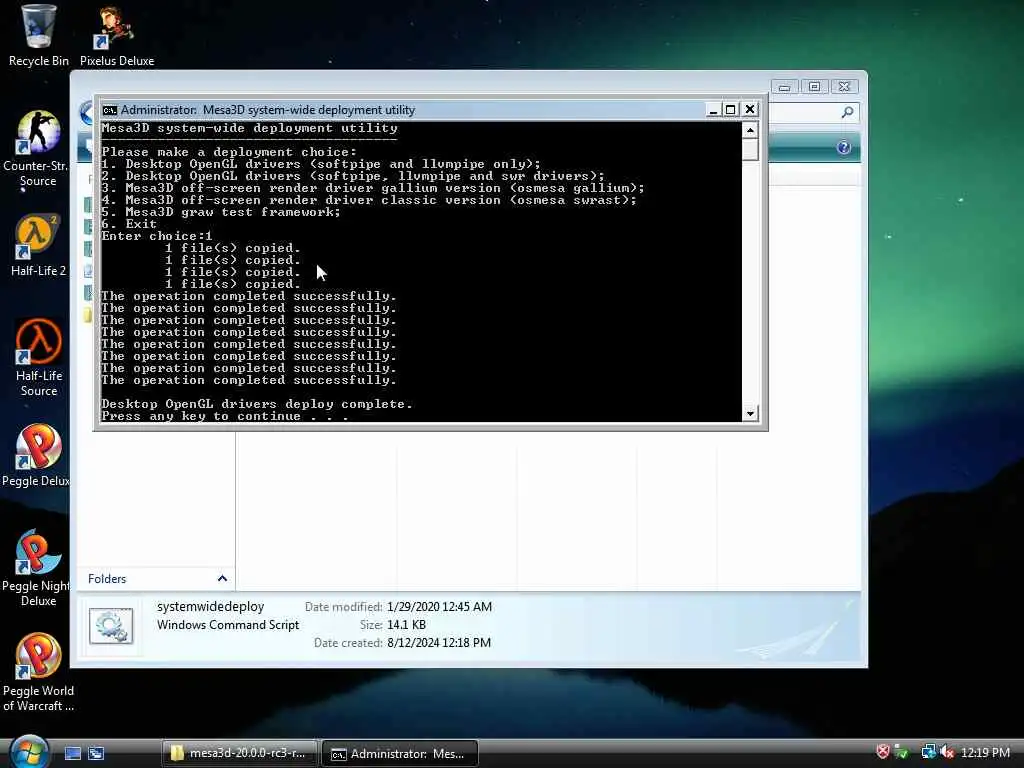Click 'Desktop OpenGL drivers deploy complete.' line
This screenshot has width=1024, height=768.
point(257,404)
